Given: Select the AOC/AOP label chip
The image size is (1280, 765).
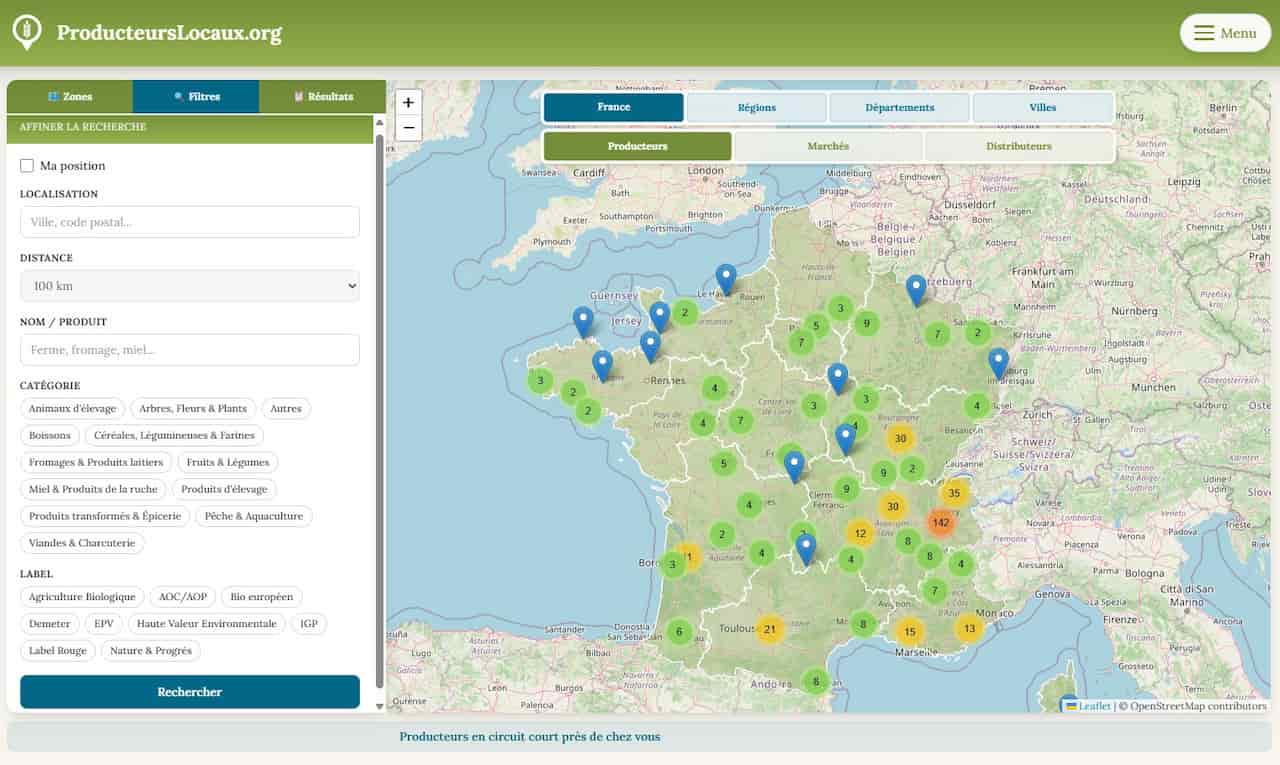Looking at the screenshot, I should [183, 596].
